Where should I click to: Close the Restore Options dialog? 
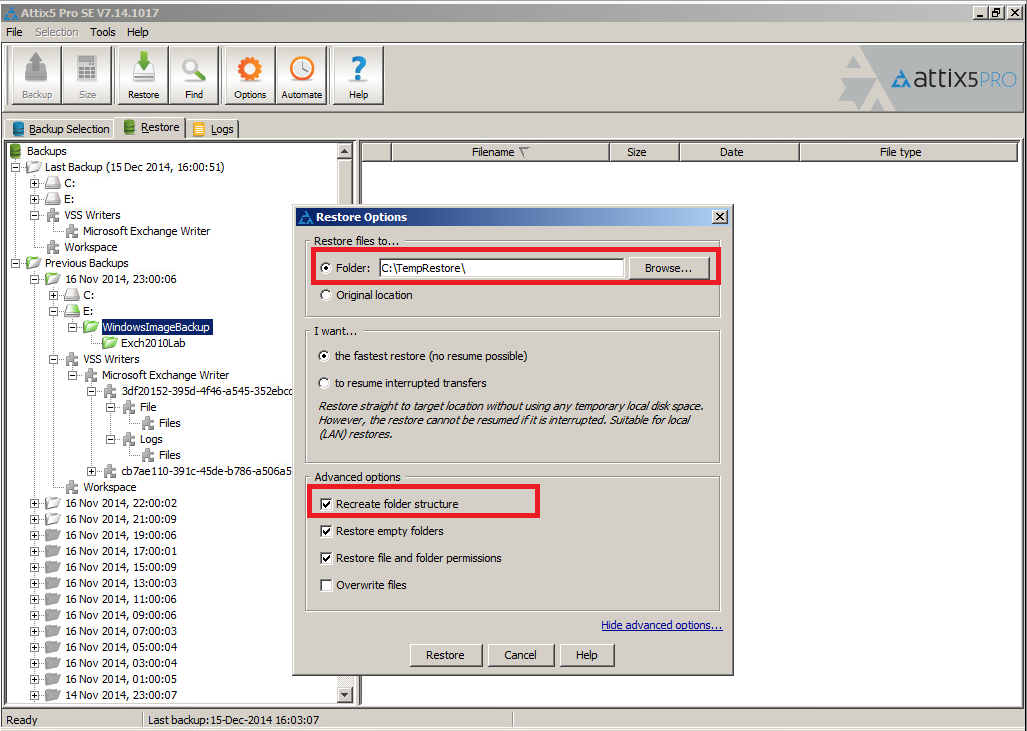click(719, 217)
